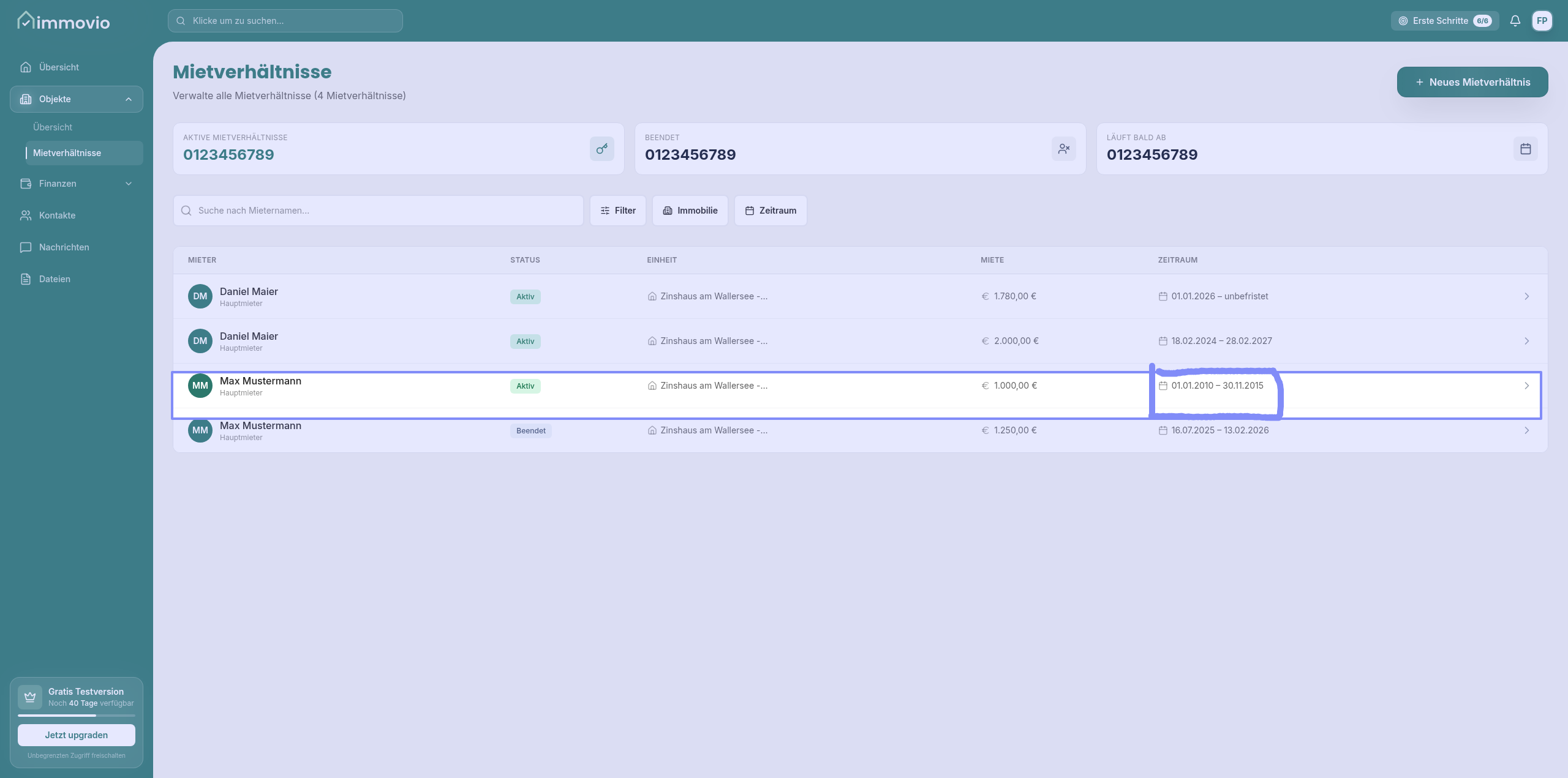Viewport: 1568px width, 778px height.
Task: Open the Zeitraum filter dropdown
Action: tap(770, 211)
